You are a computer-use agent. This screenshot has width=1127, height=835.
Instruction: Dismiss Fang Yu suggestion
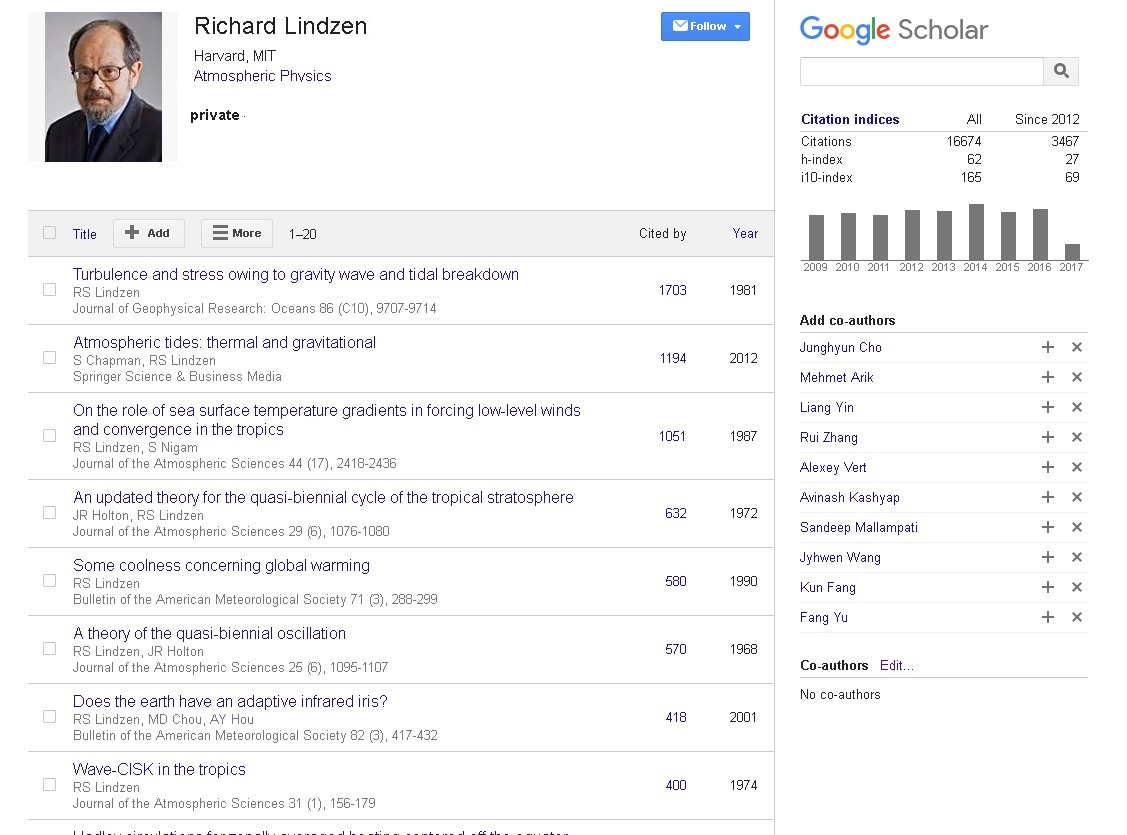point(1077,617)
